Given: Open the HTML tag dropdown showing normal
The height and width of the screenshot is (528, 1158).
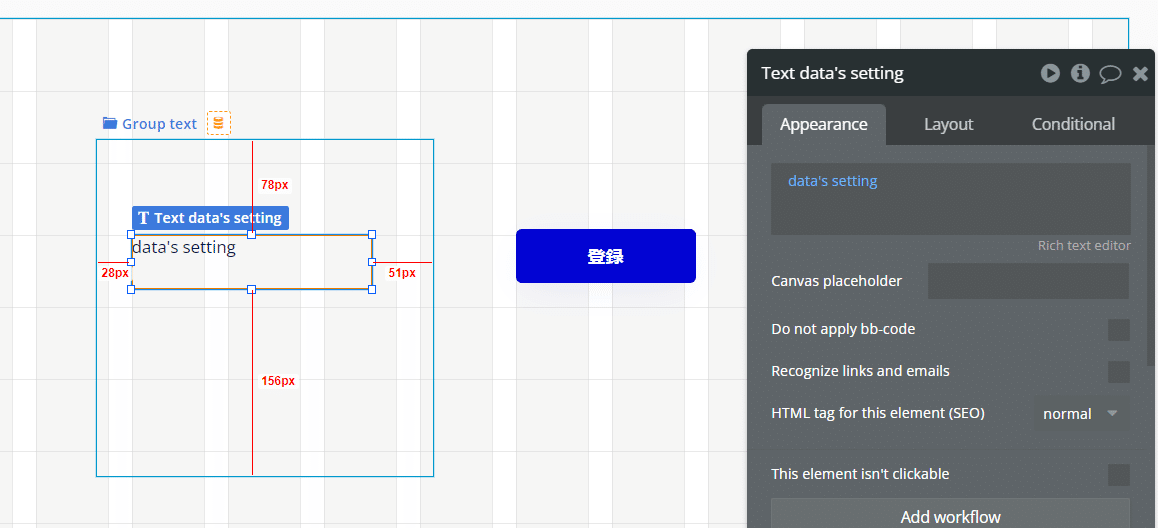Looking at the screenshot, I should tap(1080, 414).
